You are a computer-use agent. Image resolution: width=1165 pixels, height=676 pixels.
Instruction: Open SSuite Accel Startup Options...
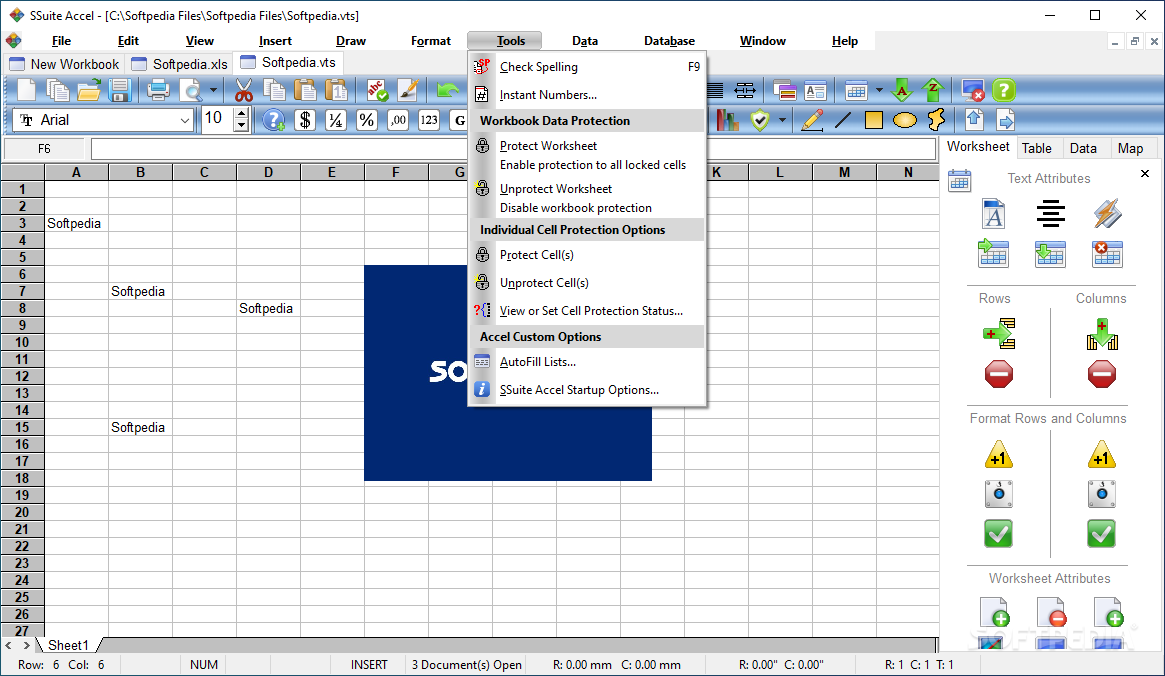[x=587, y=390]
